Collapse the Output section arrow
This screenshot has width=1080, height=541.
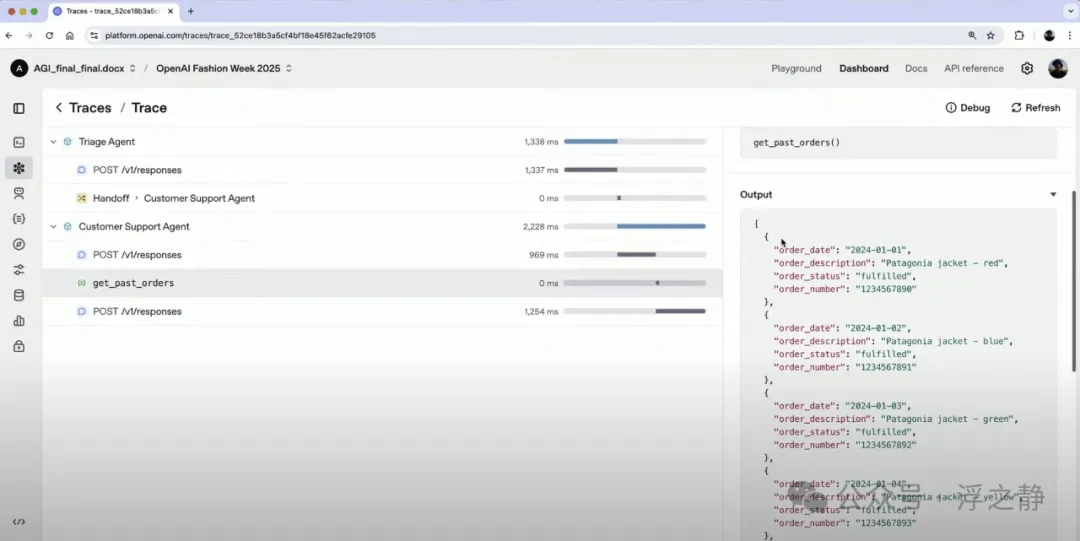click(1053, 194)
